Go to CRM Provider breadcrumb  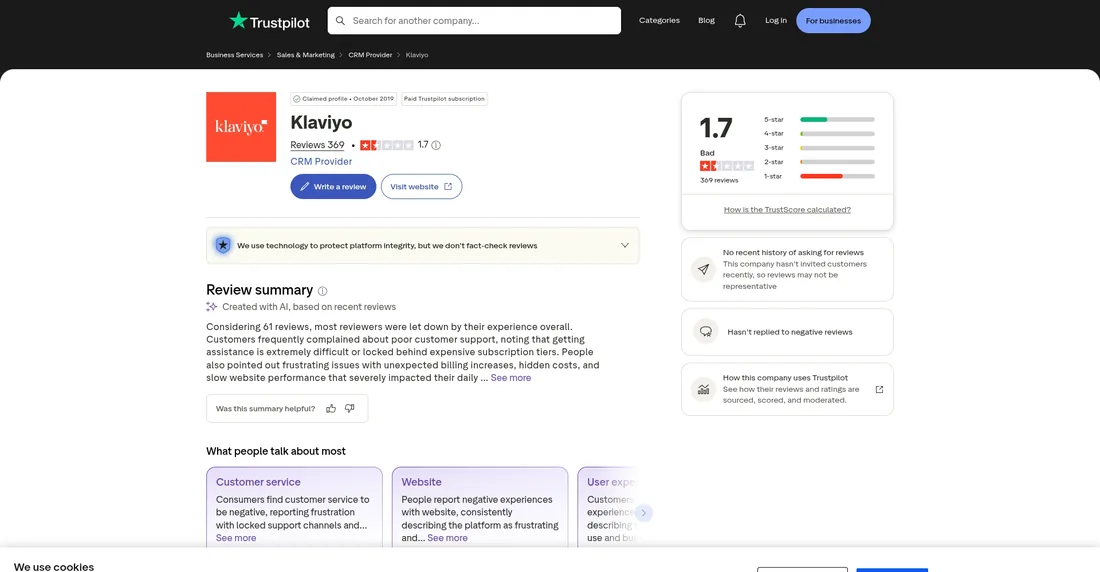(x=370, y=55)
